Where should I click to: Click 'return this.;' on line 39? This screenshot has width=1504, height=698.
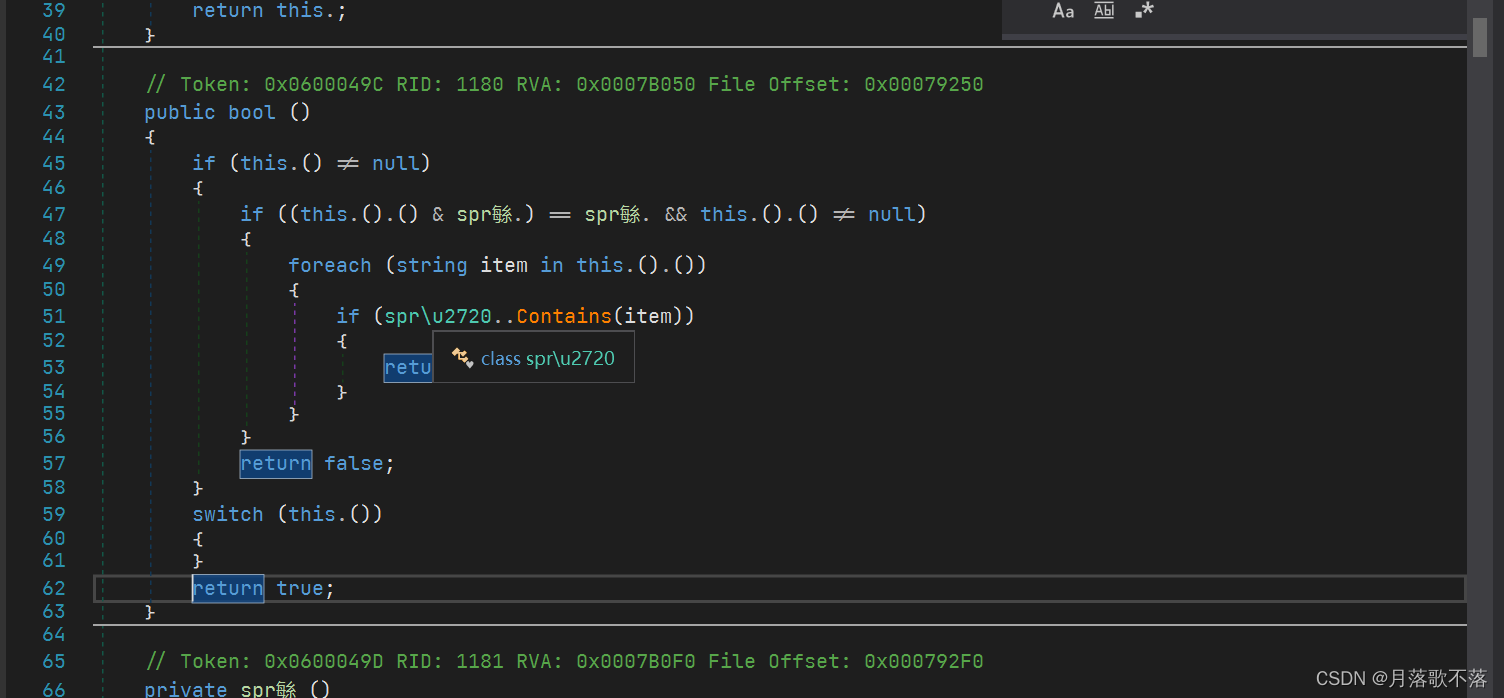click(270, 11)
